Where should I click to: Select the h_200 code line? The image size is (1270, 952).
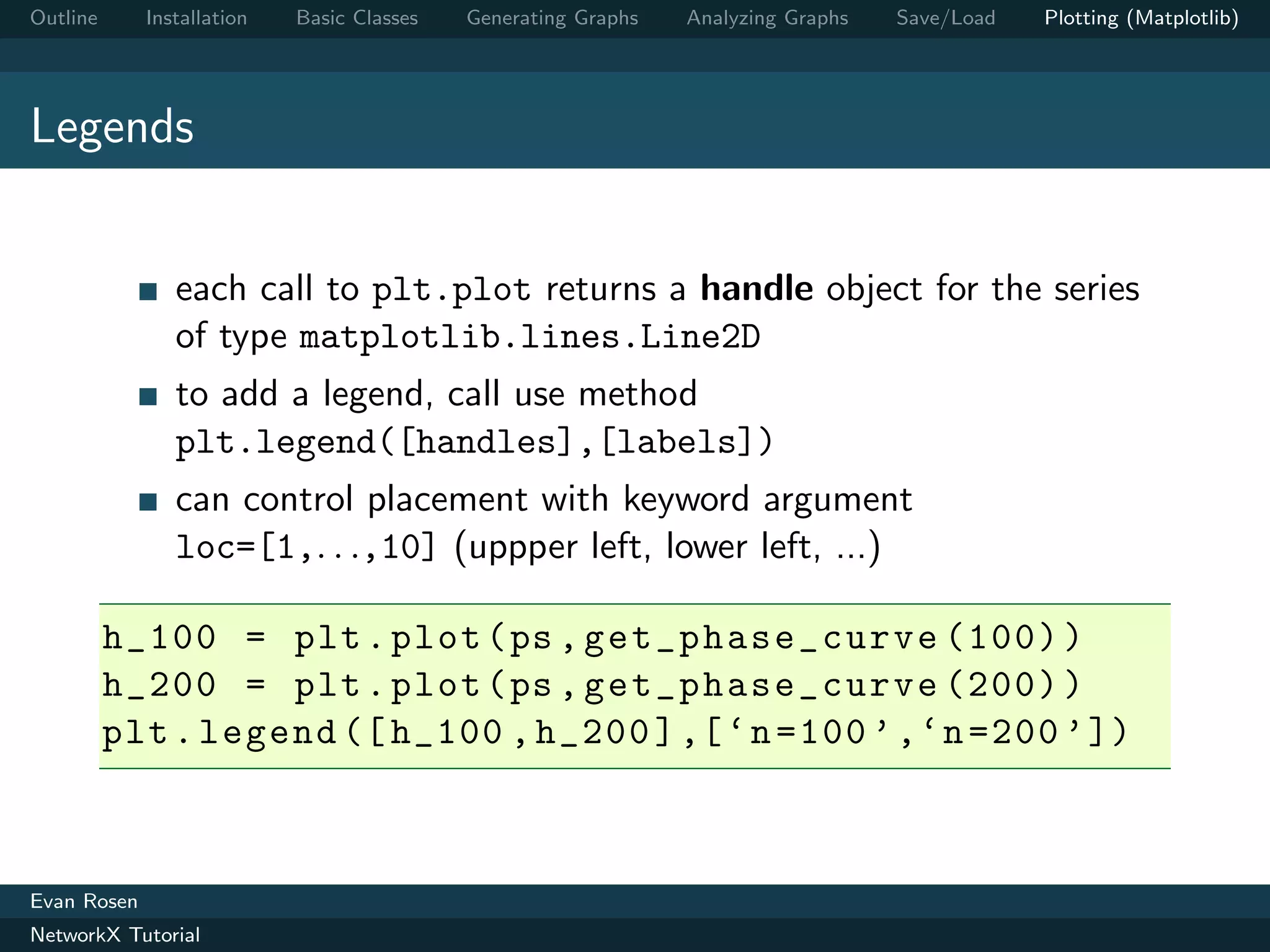click(x=592, y=686)
